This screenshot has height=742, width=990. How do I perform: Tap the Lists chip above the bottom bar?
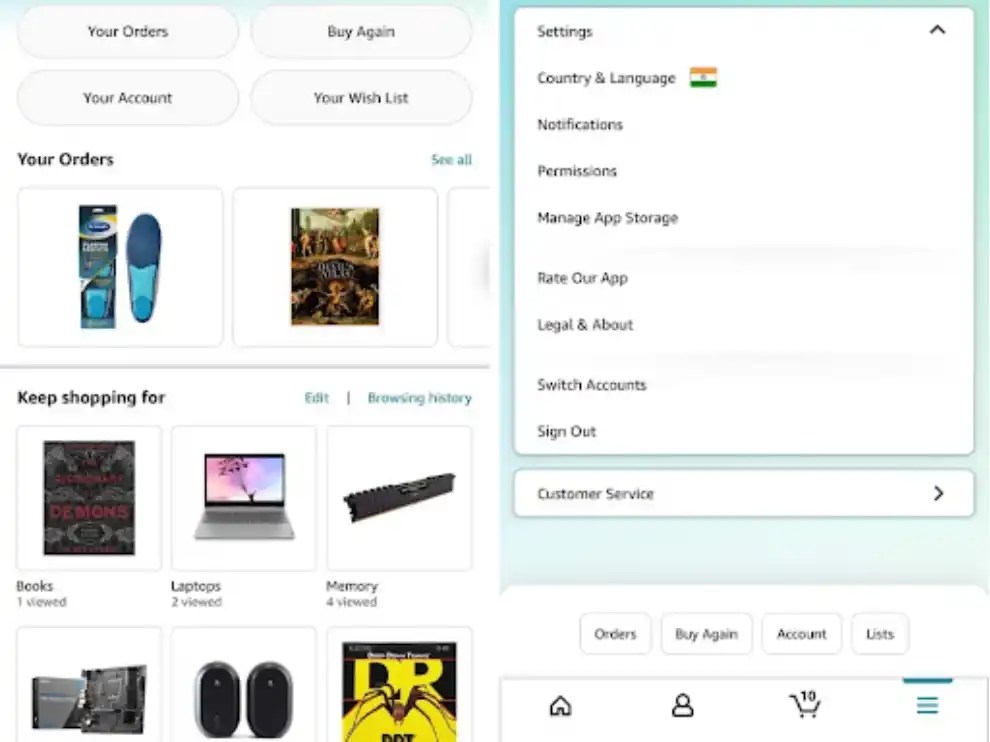[x=880, y=633]
